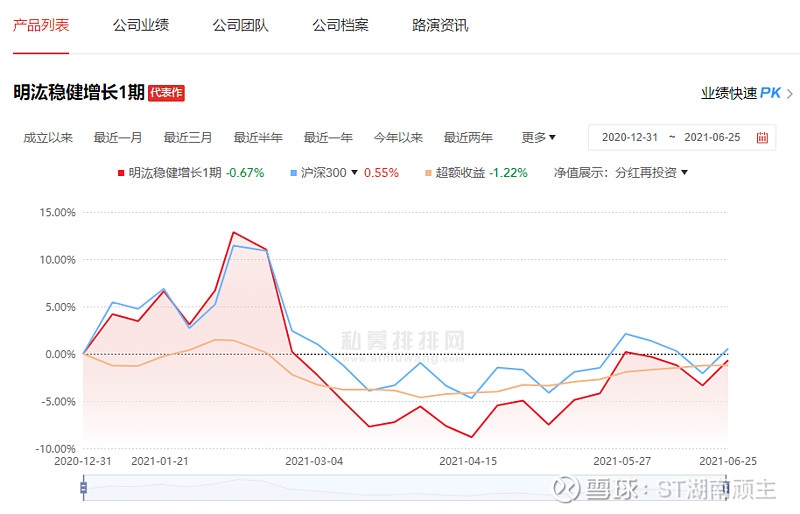Click the 0.55% 沪深300 return value
The image size is (800, 514).
(381, 173)
